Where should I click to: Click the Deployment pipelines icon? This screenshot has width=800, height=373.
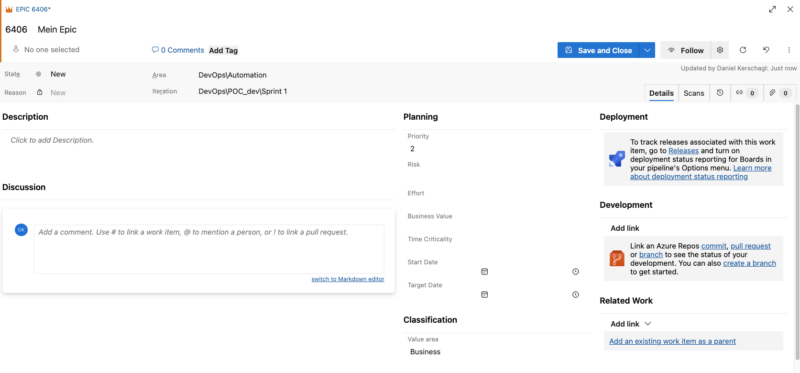tap(616, 159)
